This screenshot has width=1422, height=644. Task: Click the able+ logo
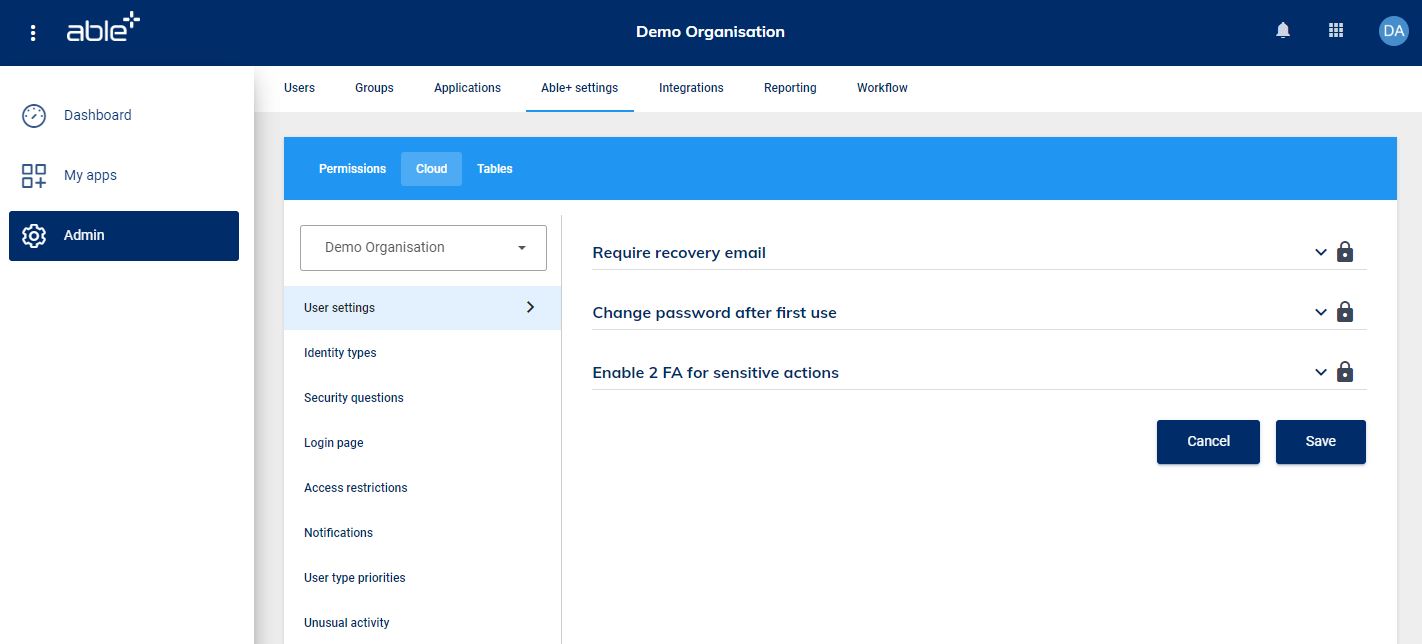pyautogui.click(x=103, y=30)
